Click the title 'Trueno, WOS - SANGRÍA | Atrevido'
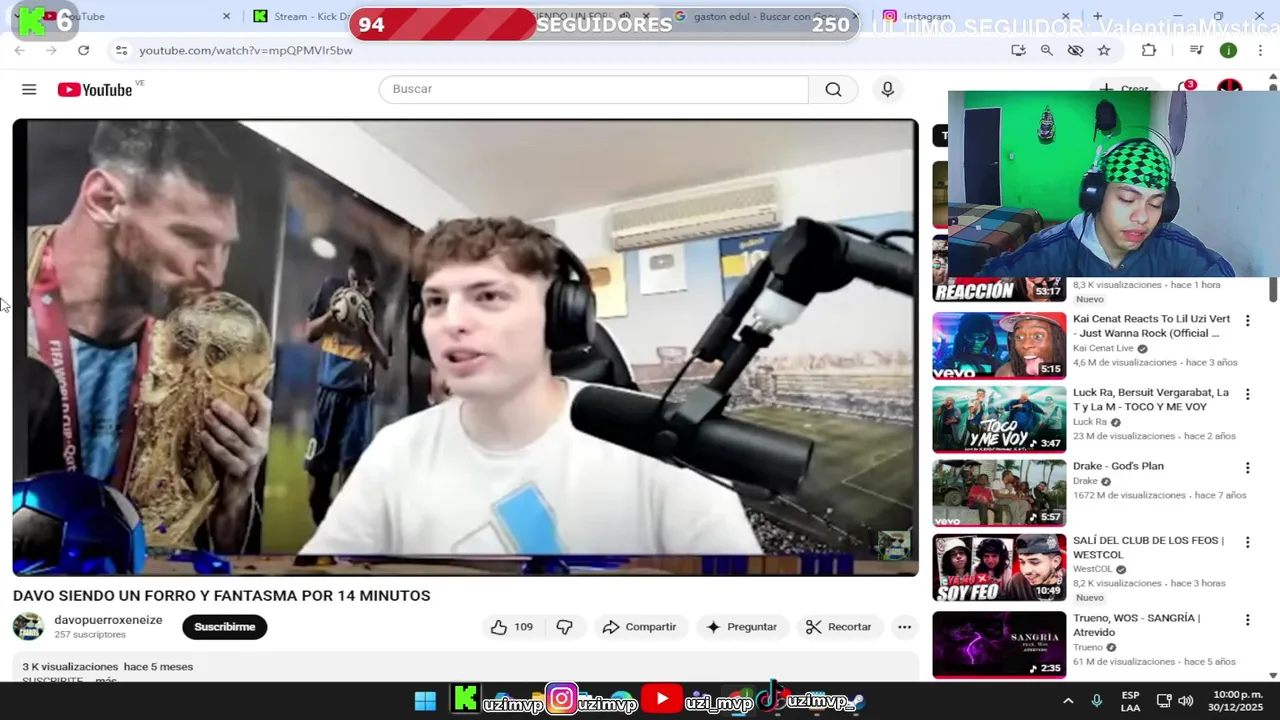 [1137, 624]
